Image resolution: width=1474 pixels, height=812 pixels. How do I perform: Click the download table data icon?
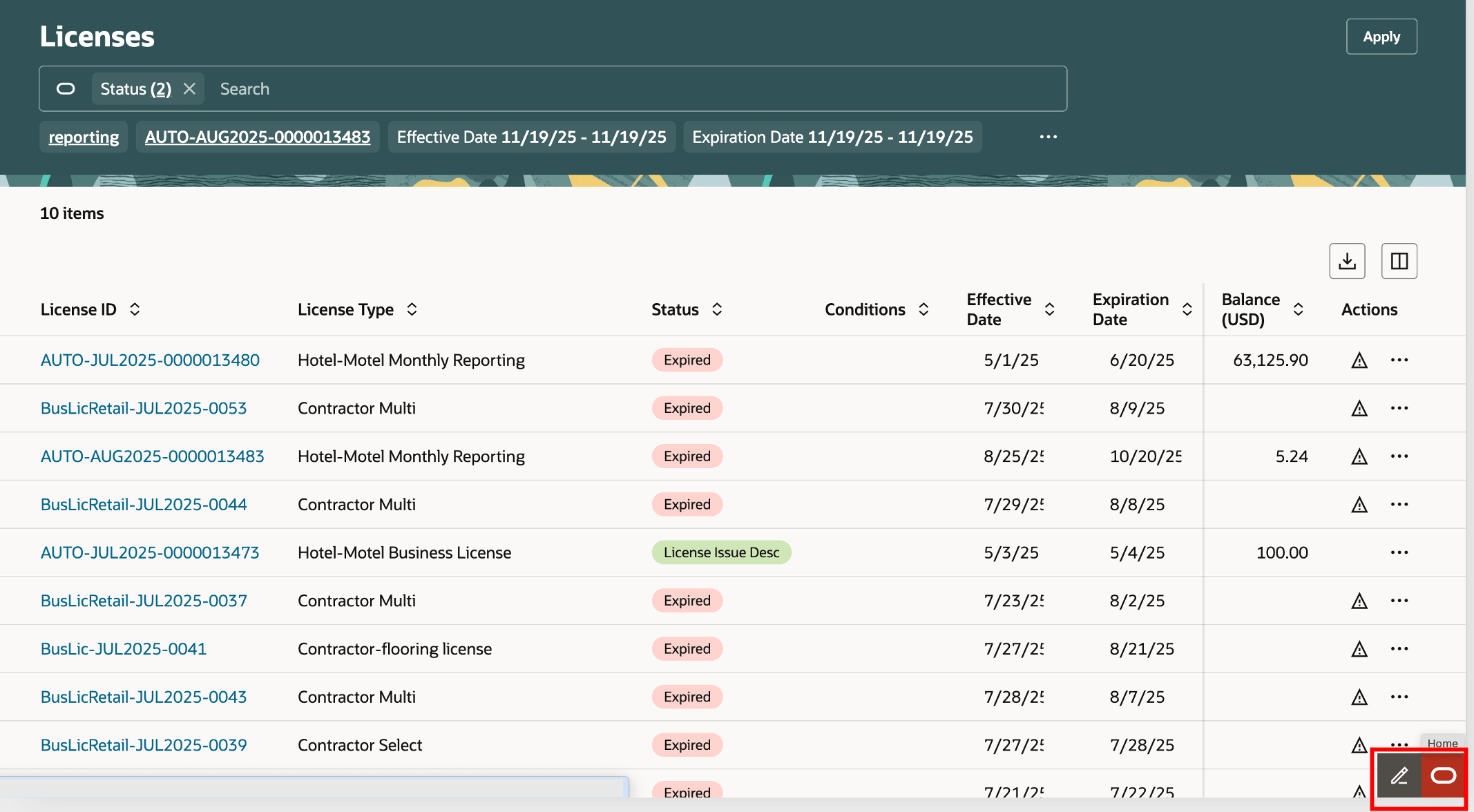(1347, 261)
